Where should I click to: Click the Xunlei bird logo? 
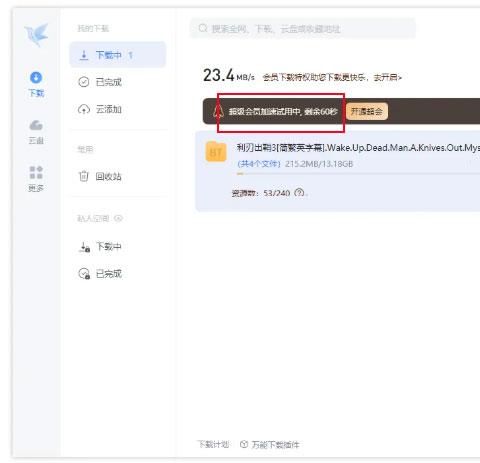click(x=37, y=34)
